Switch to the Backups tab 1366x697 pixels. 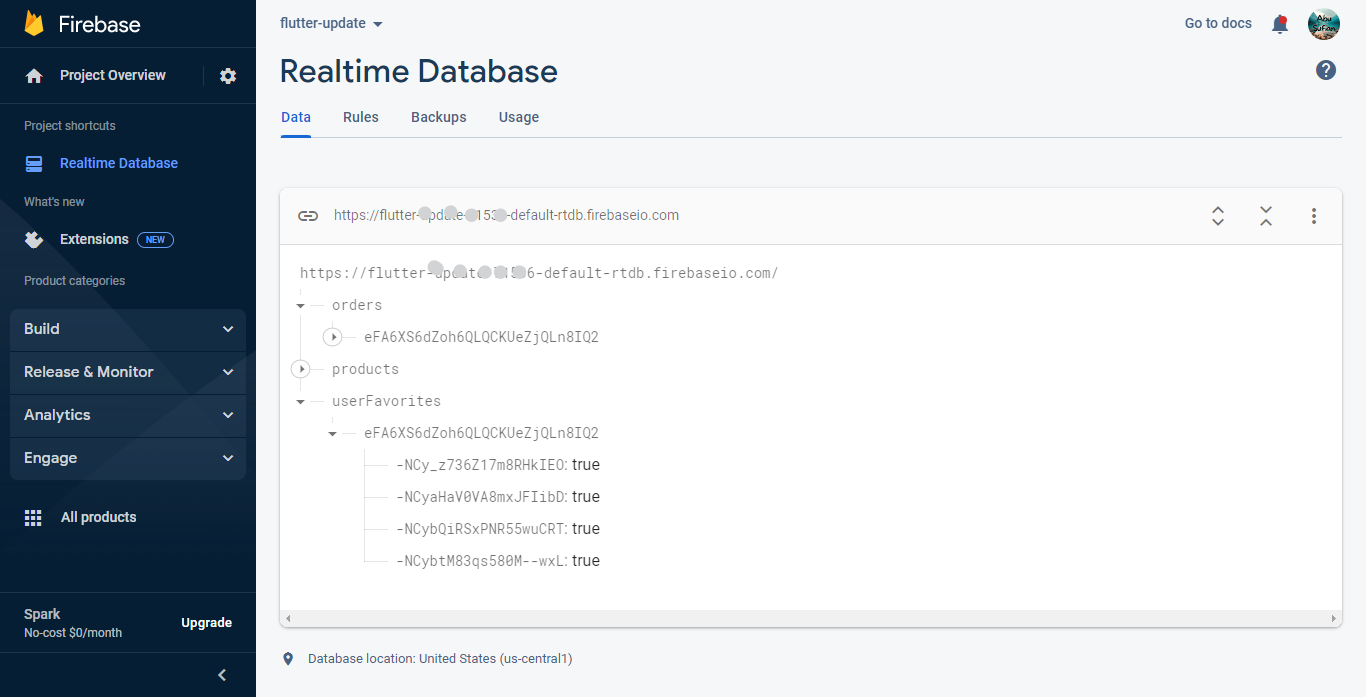[439, 117]
